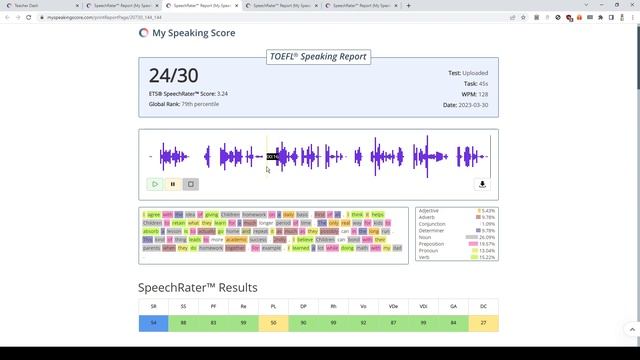
Task: Download the audio recording
Action: (482, 184)
